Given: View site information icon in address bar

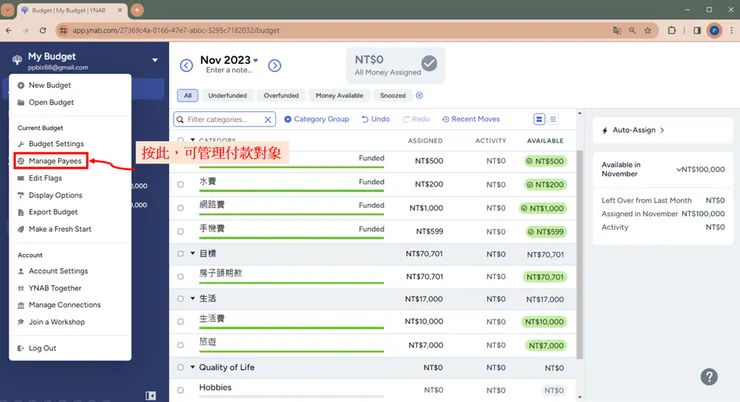Looking at the screenshot, I should tap(63, 30).
